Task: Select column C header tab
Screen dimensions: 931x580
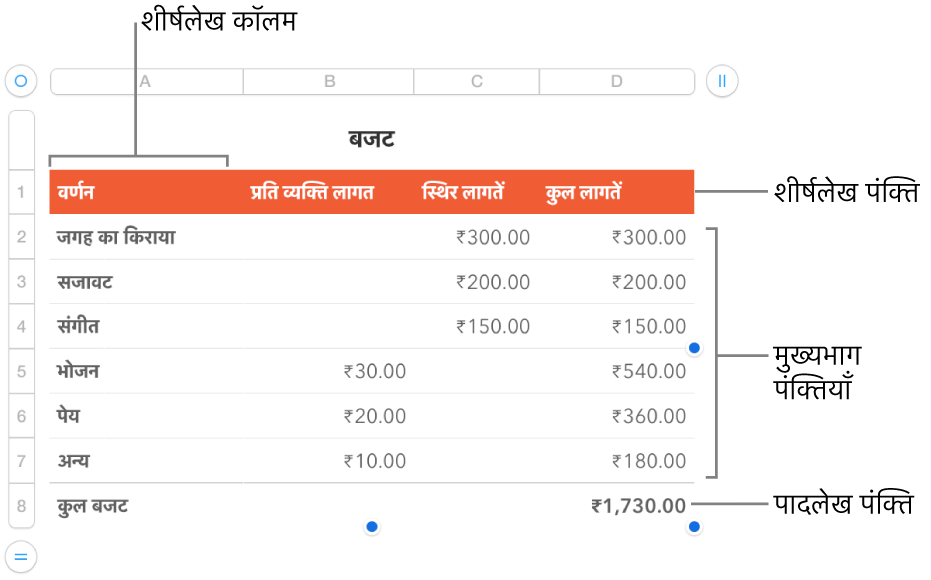Action: (x=477, y=81)
